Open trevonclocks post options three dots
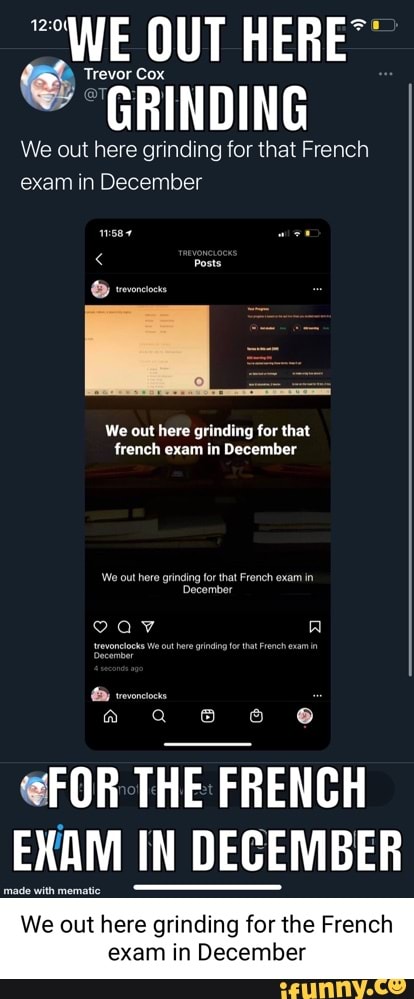The image size is (414, 999). click(x=317, y=289)
